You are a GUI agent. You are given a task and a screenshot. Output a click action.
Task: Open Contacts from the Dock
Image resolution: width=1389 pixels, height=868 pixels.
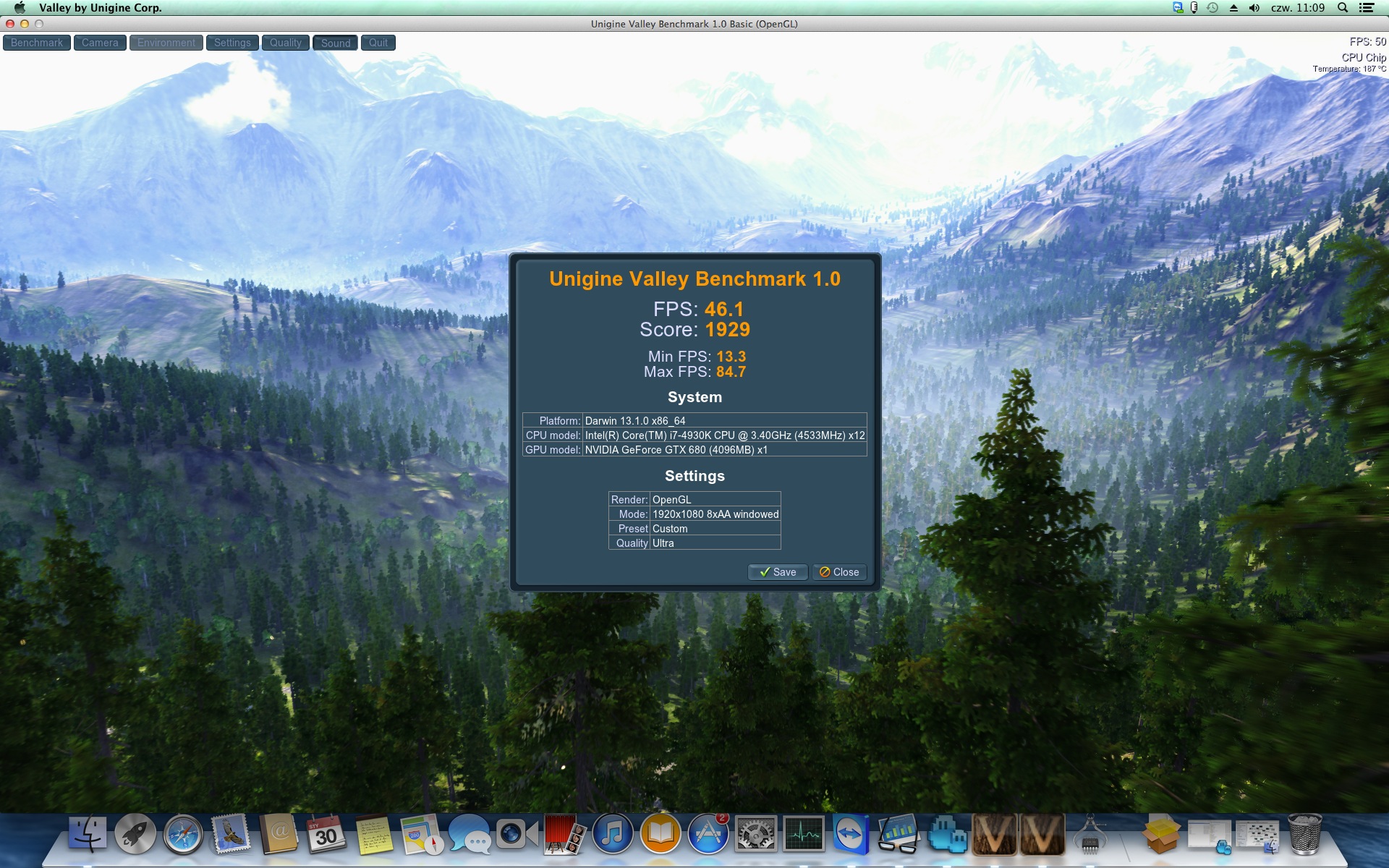[x=279, y=834]
